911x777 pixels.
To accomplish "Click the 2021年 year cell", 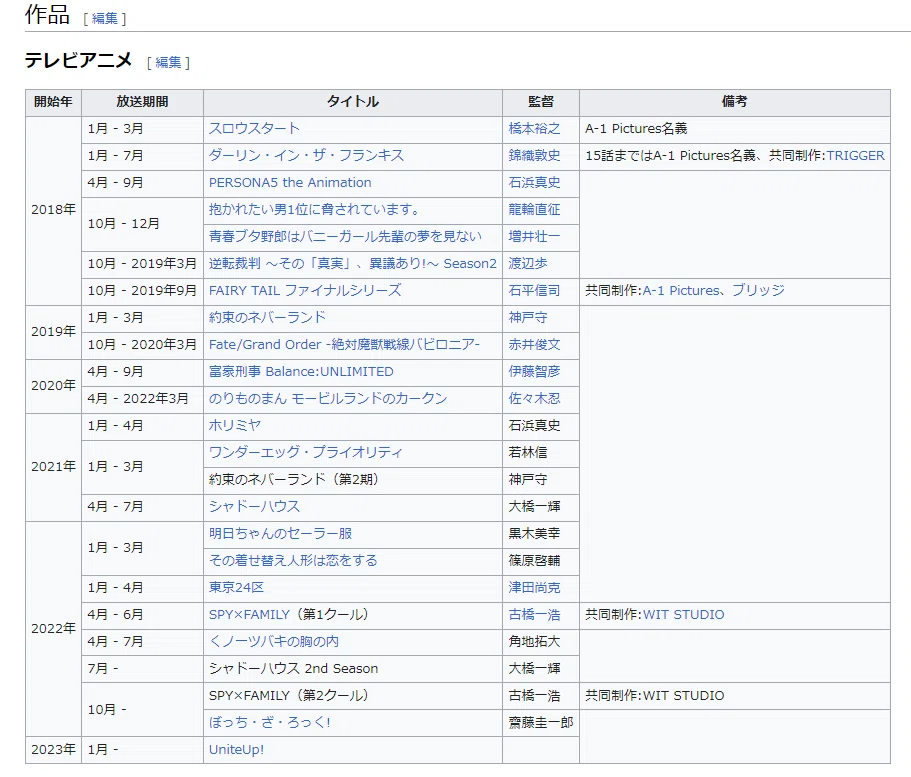I will pos(53,467).
